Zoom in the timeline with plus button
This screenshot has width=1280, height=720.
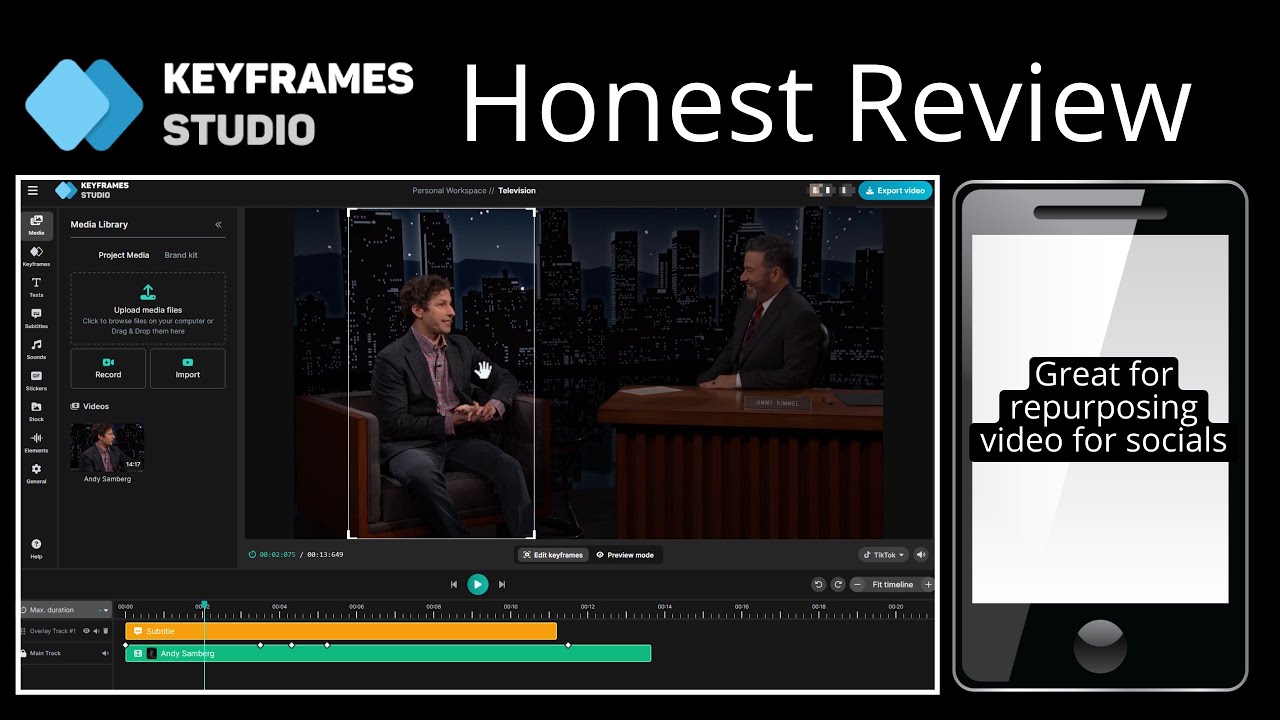click(x=928, y=585)
